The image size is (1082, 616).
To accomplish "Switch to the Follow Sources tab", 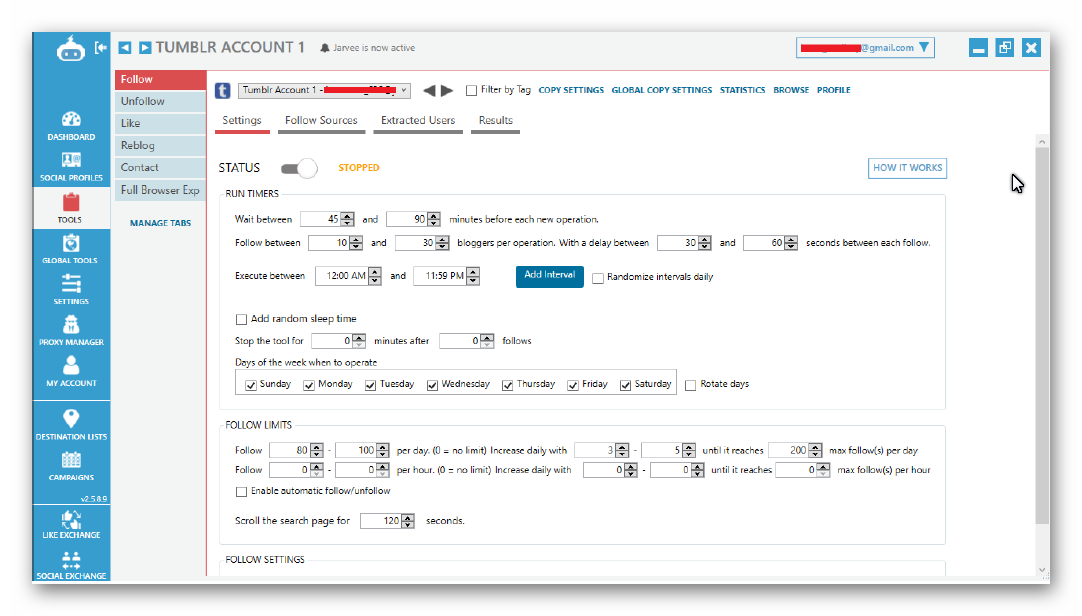I will (x=321, y=121).
